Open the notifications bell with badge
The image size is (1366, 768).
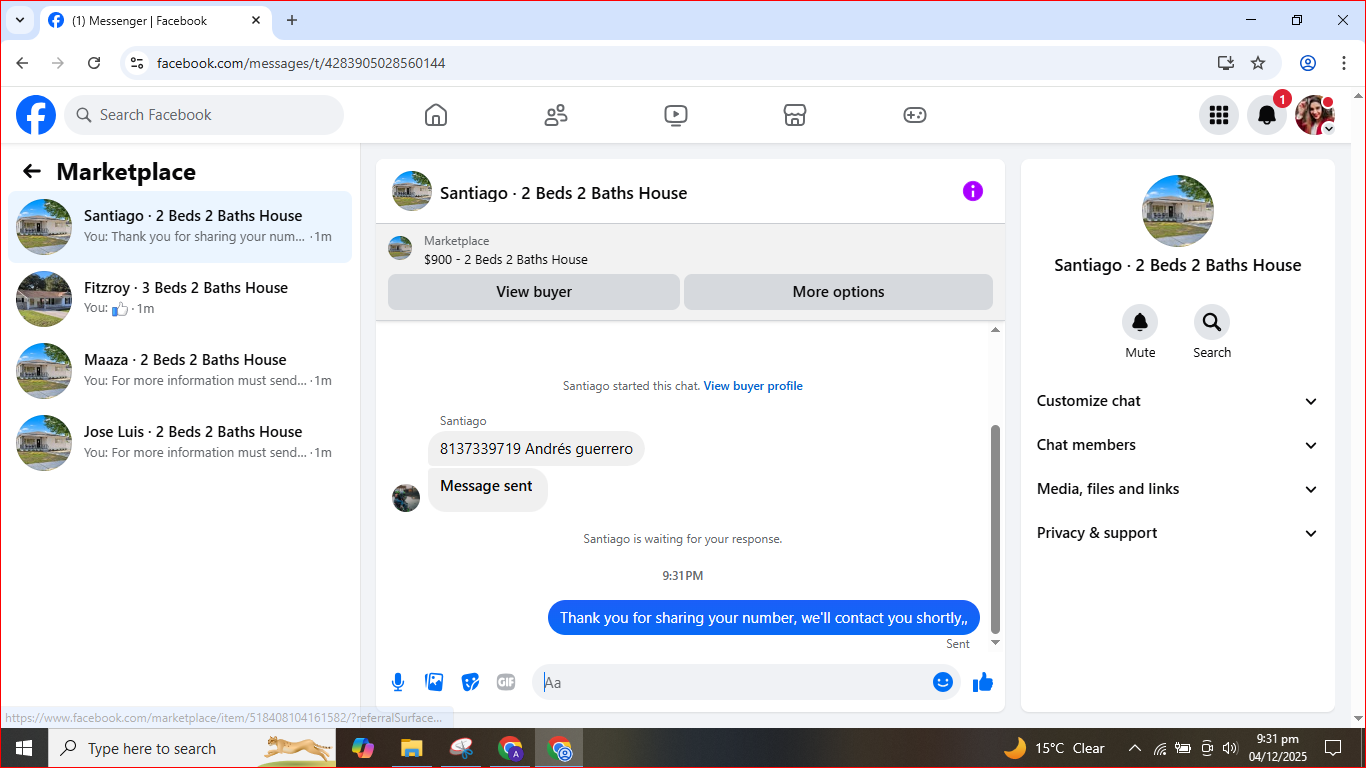(x=1267, y=115)
